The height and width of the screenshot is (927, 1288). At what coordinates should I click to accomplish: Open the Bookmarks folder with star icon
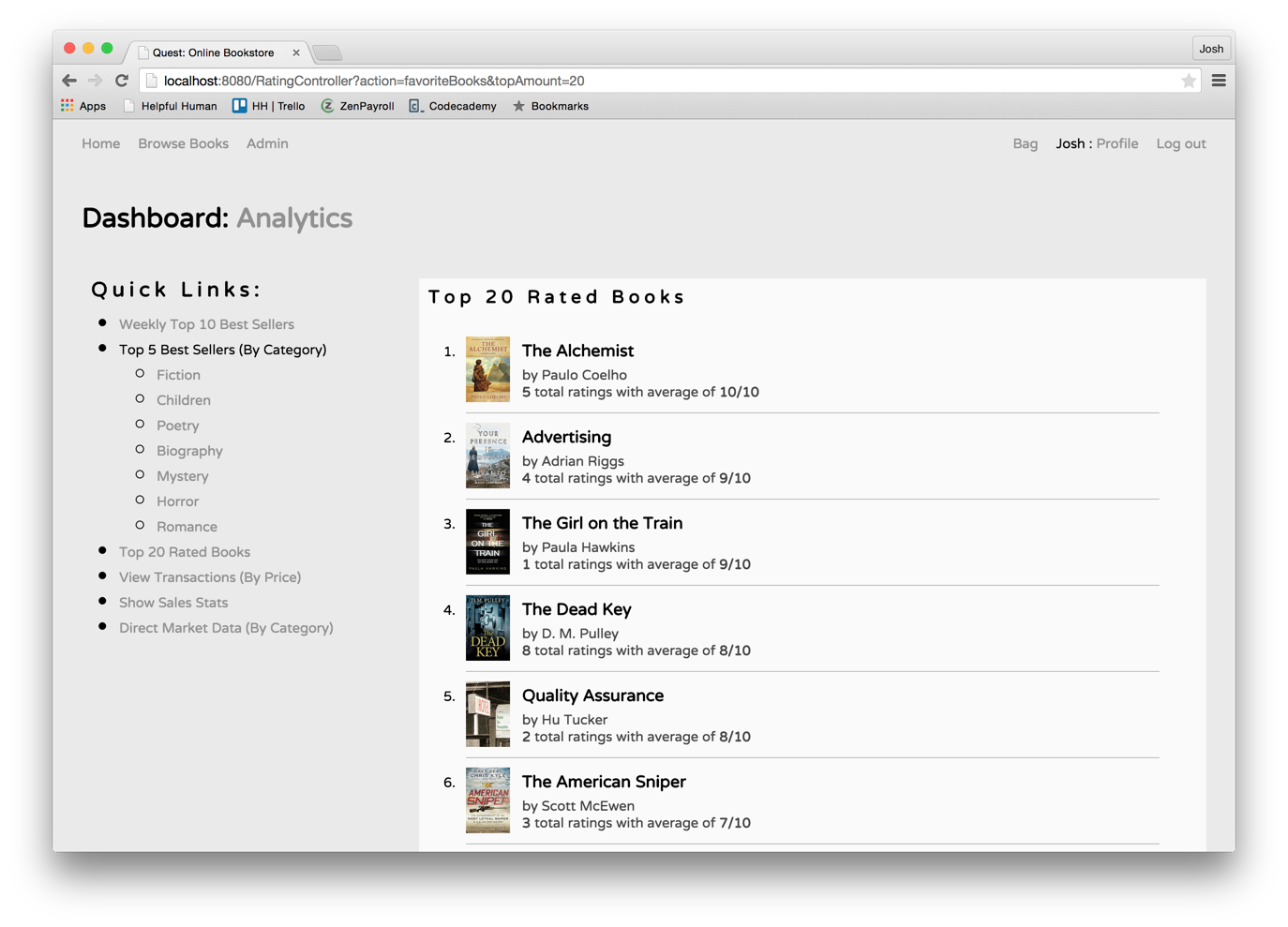coord(550,106)
